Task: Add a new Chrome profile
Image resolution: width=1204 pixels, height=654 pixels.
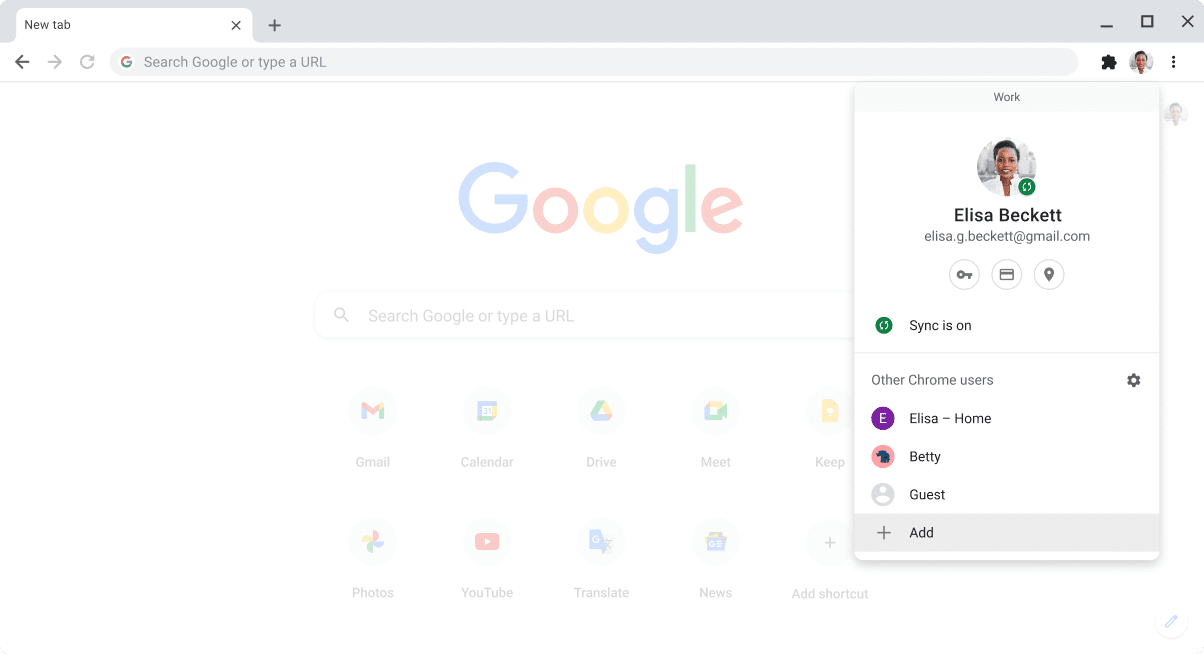Action: 1006,532
